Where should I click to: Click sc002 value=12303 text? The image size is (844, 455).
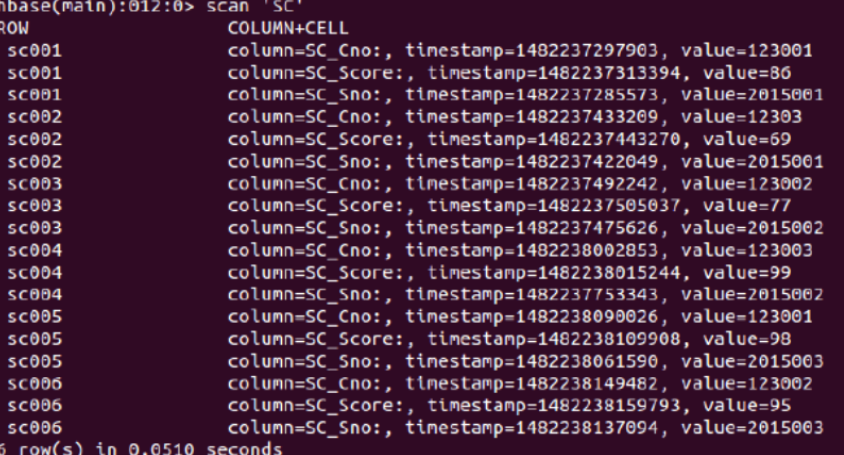point(741,117)
